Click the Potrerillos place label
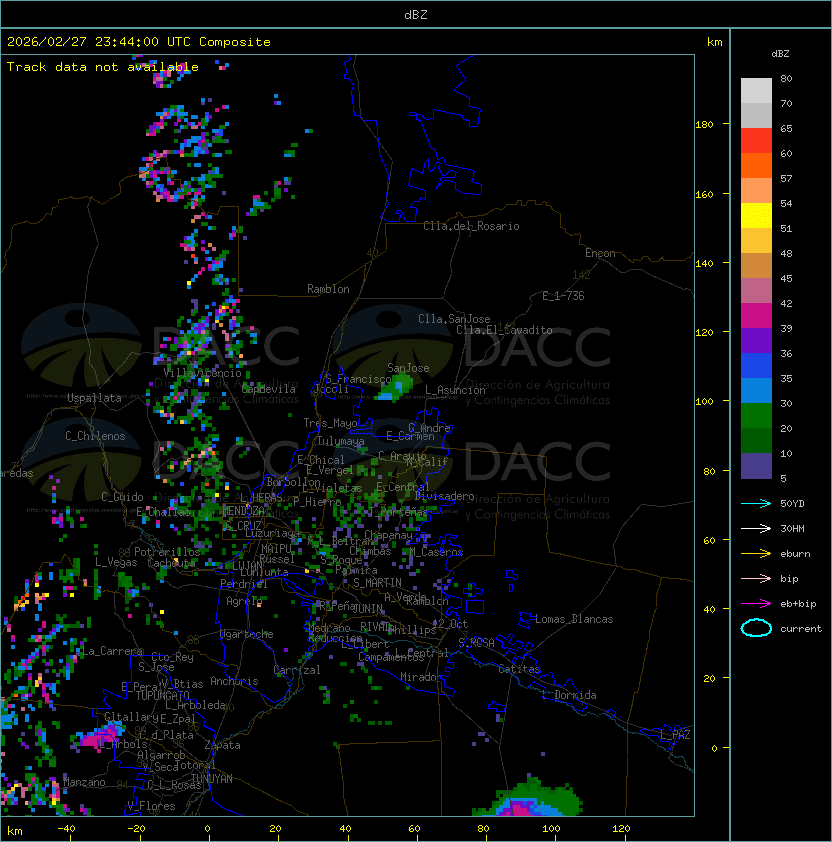 point(167,552)
